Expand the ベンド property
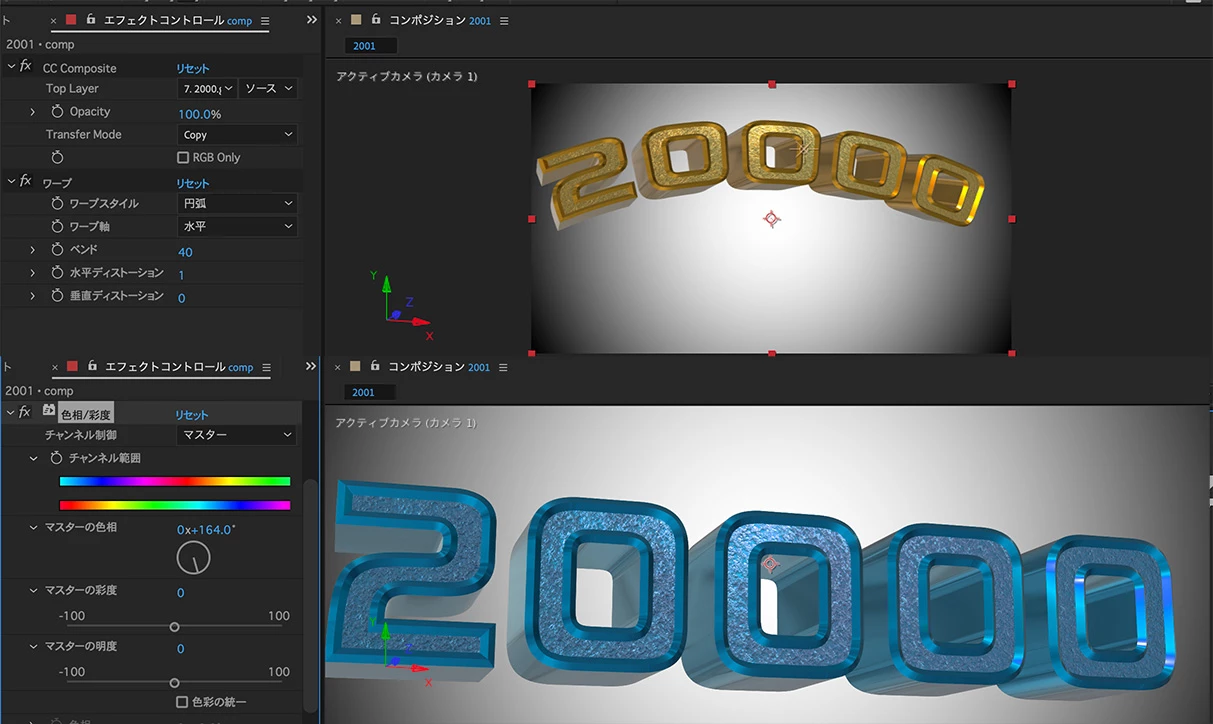1213x724 pixels. pyautogui.click(x=33, y=249)
